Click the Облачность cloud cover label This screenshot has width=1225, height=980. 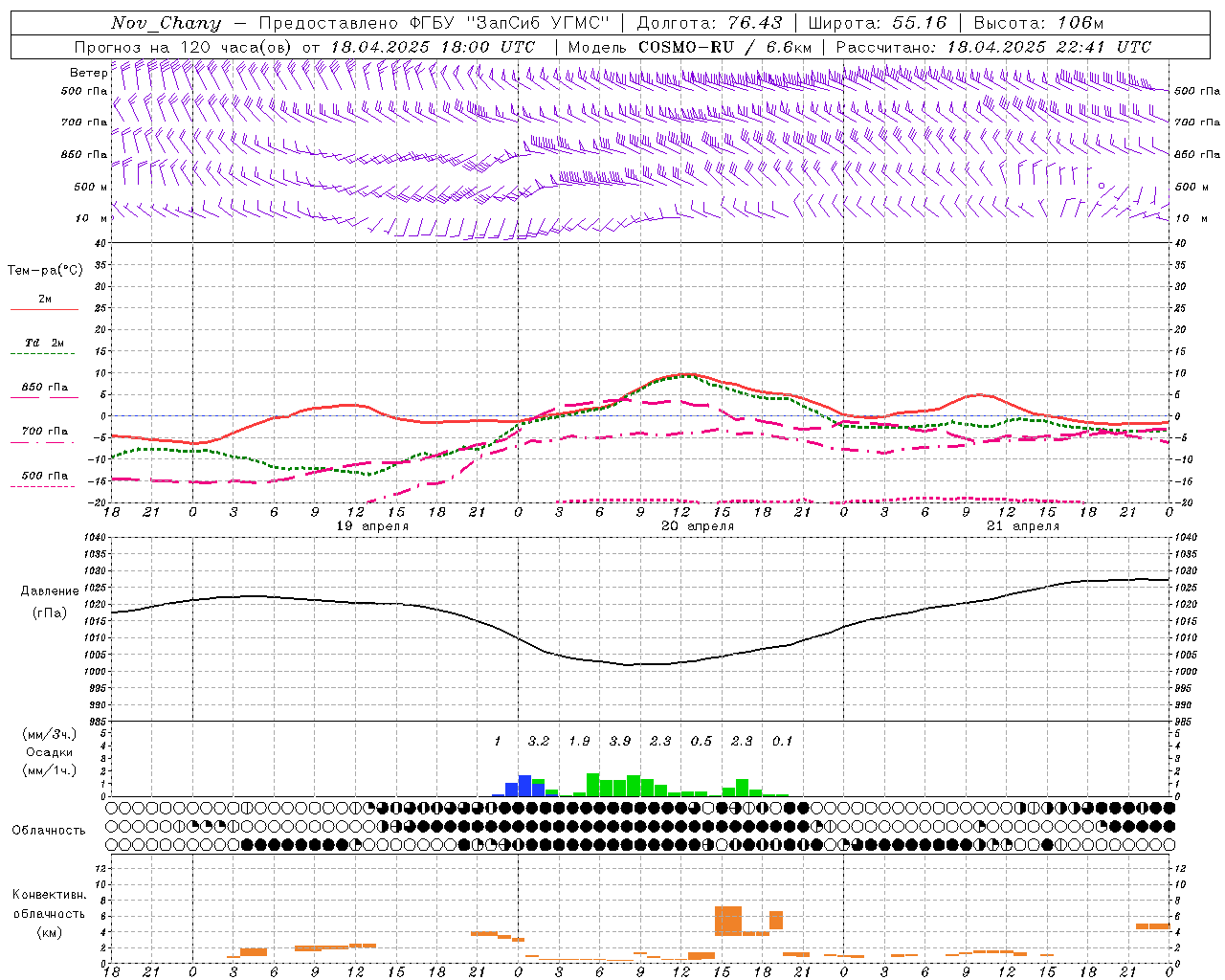[49, 831]
